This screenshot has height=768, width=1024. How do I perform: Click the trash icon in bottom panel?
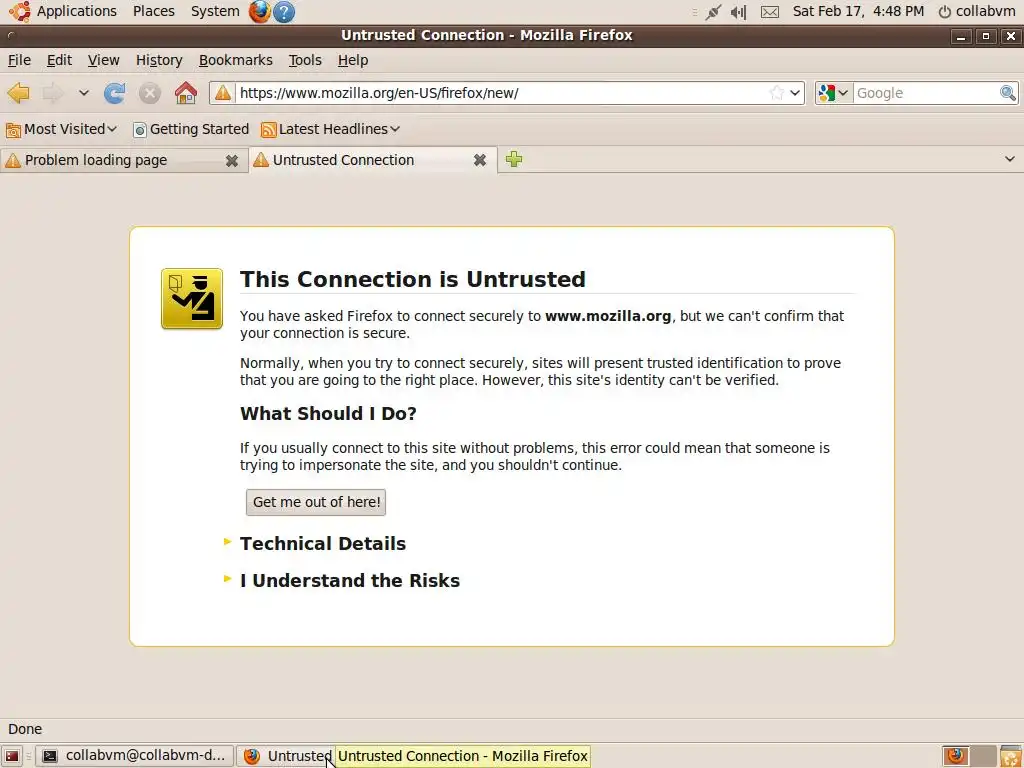tap(1011, 756)
